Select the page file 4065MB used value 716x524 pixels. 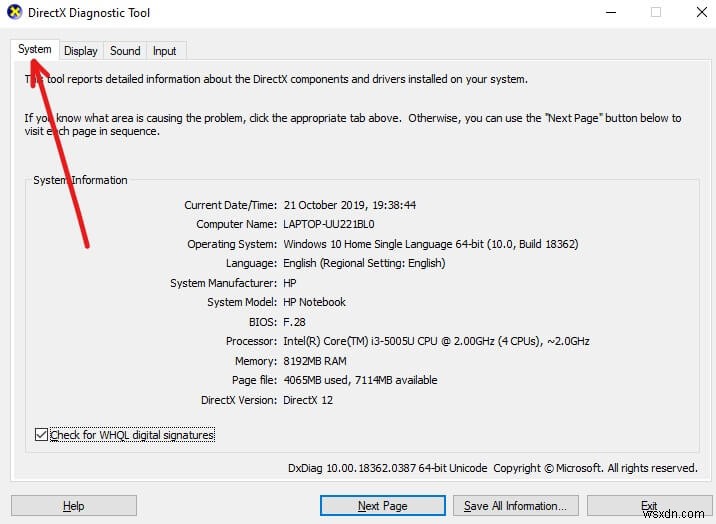[x=360, y=380]
